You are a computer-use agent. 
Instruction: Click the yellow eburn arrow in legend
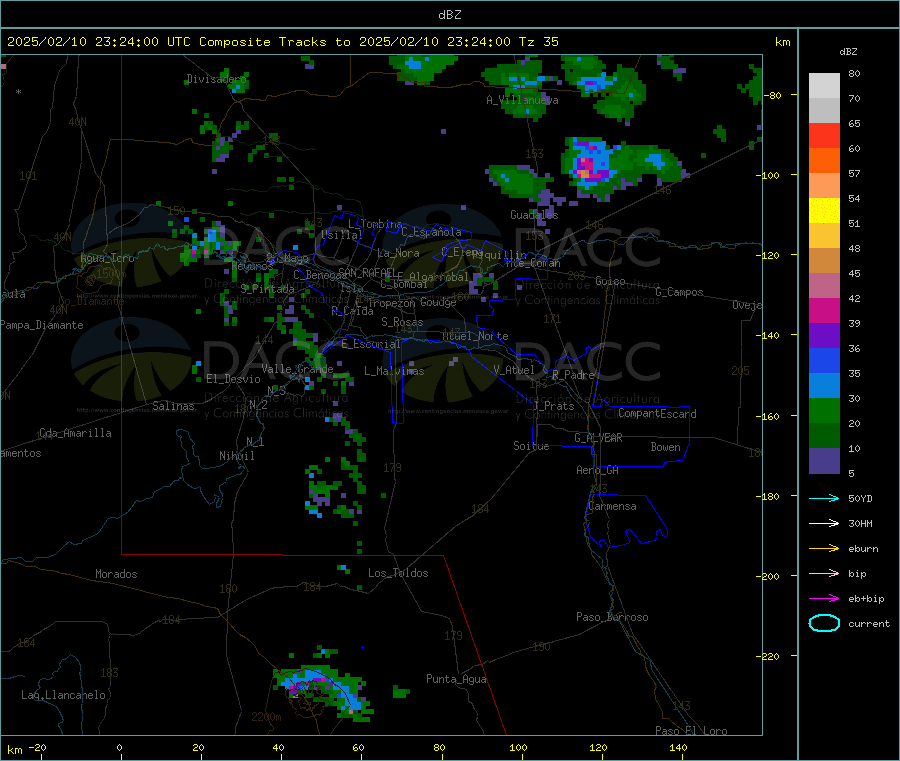point(824,549)
